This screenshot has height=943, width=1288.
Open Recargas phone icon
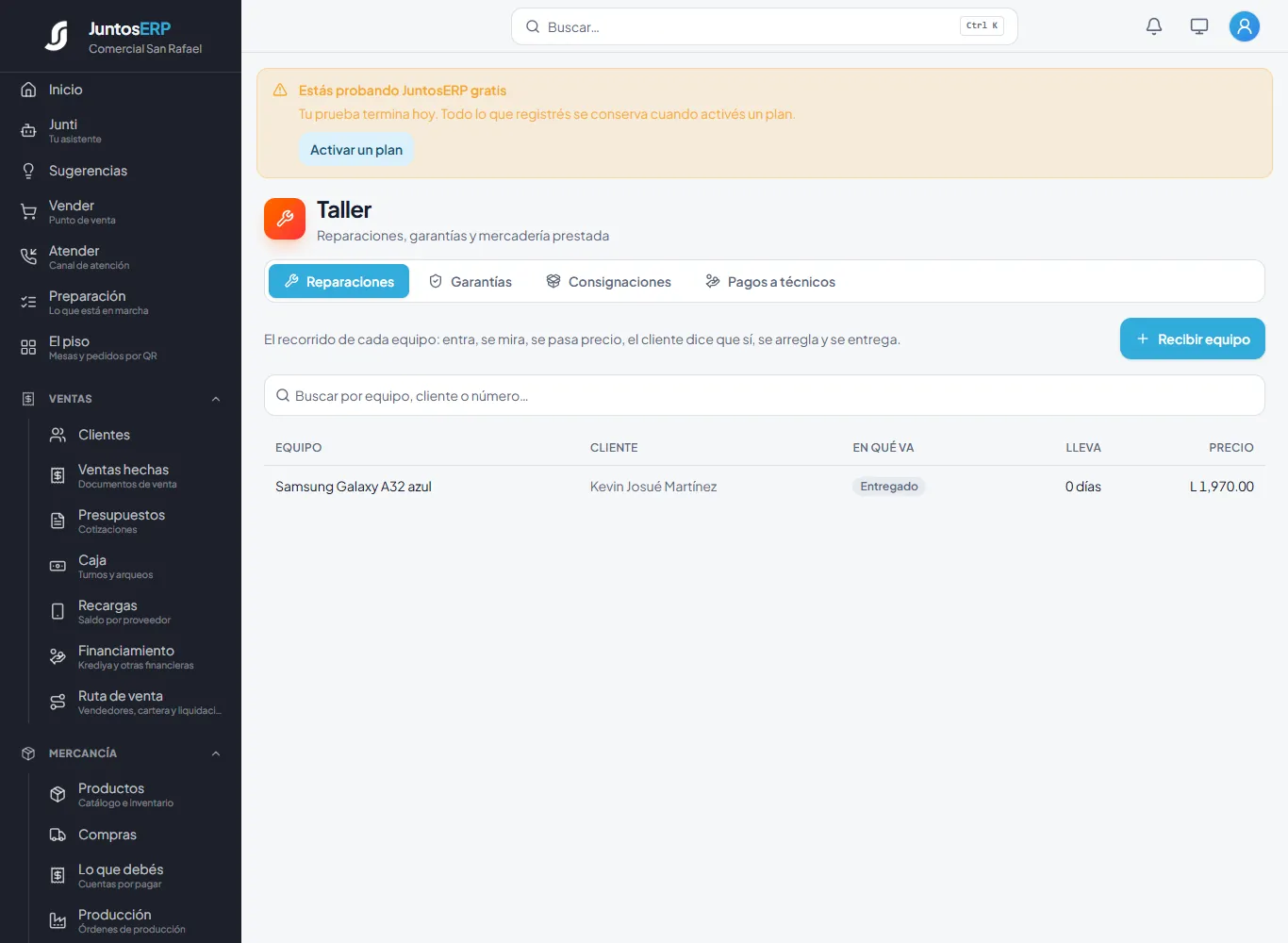click(x=58, y=611)
